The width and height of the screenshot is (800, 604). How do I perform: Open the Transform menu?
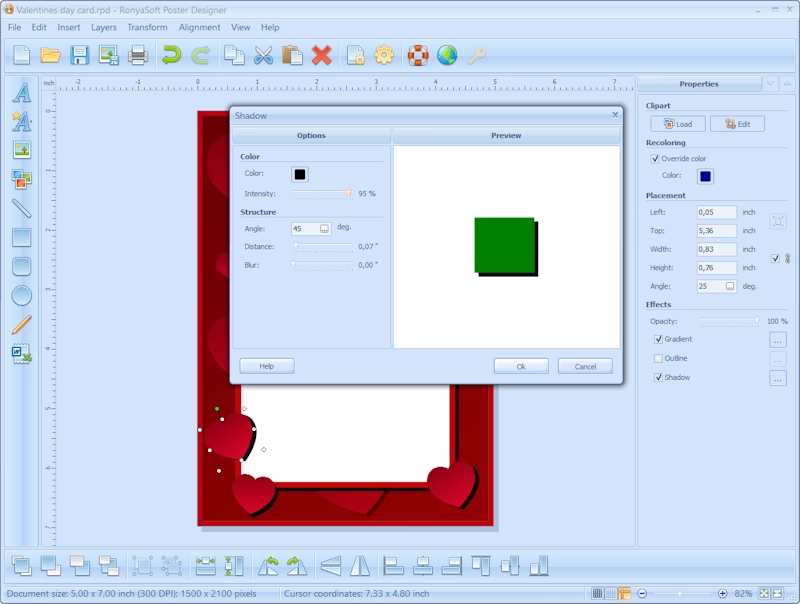(x=148, y=27)
